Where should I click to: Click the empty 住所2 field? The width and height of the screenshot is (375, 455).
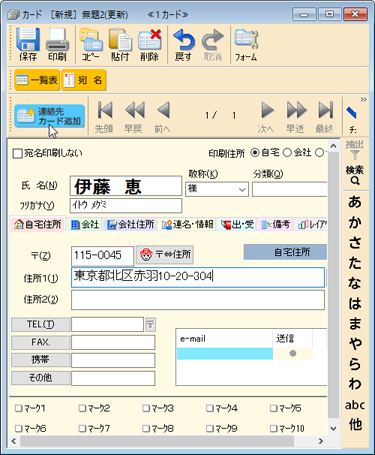(198, 300)
